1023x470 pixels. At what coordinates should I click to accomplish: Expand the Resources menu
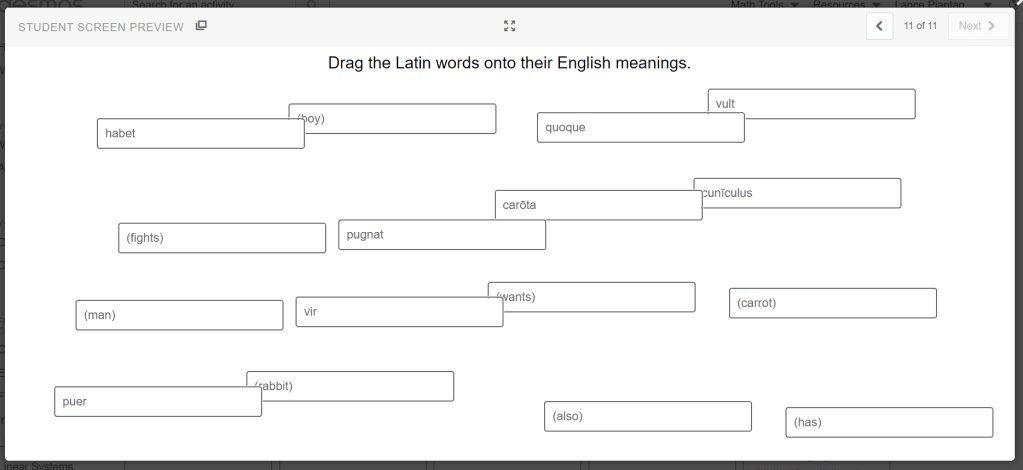click(x=846, y=5)
